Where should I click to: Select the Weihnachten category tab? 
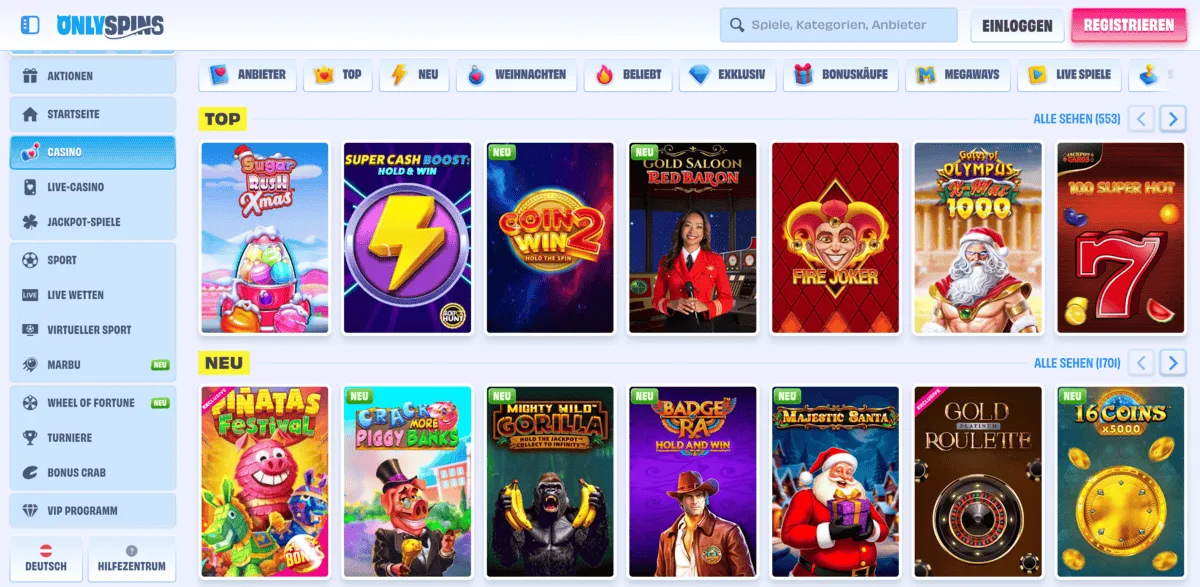point(517,75)
